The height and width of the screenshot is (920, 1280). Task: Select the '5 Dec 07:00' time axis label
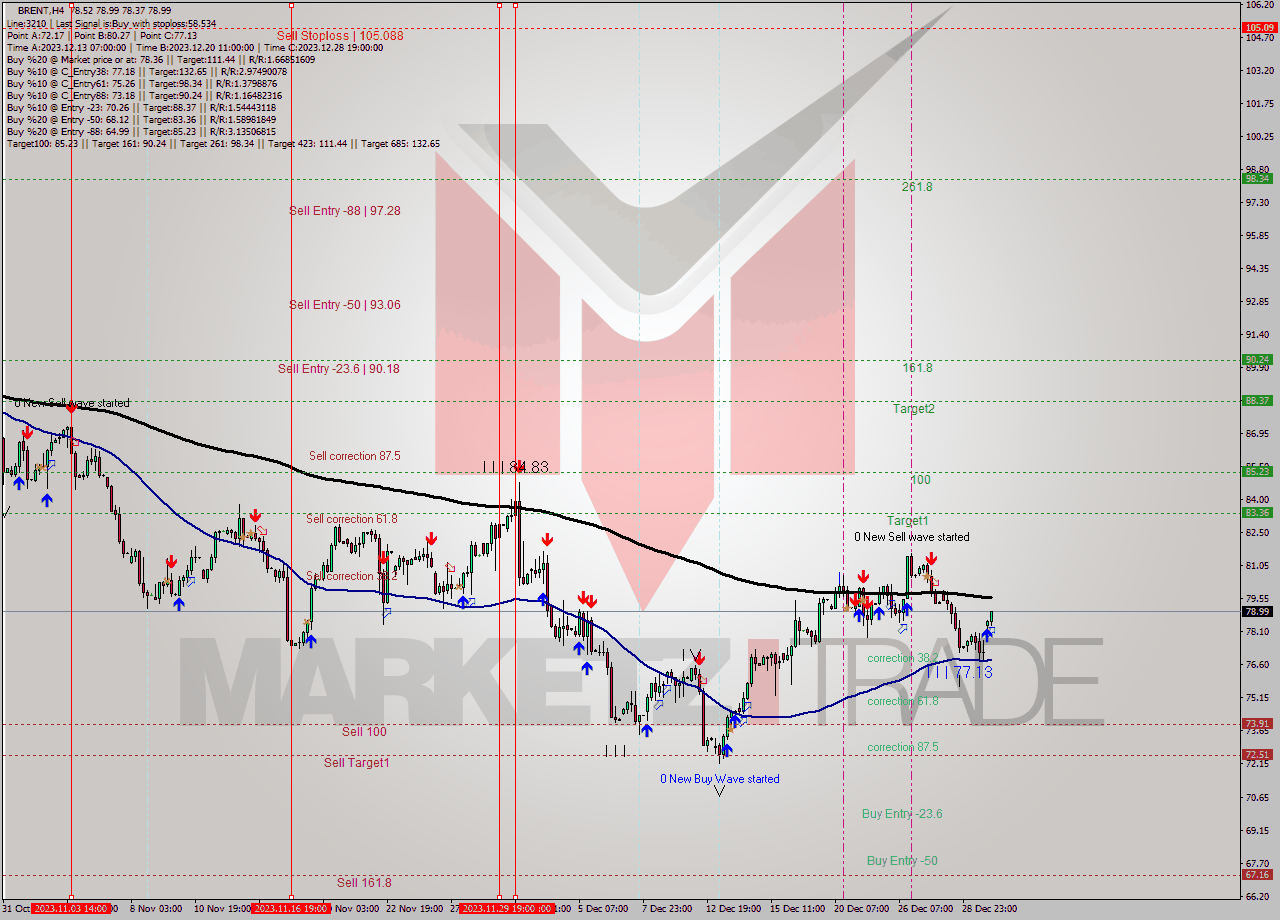[603, 909]
